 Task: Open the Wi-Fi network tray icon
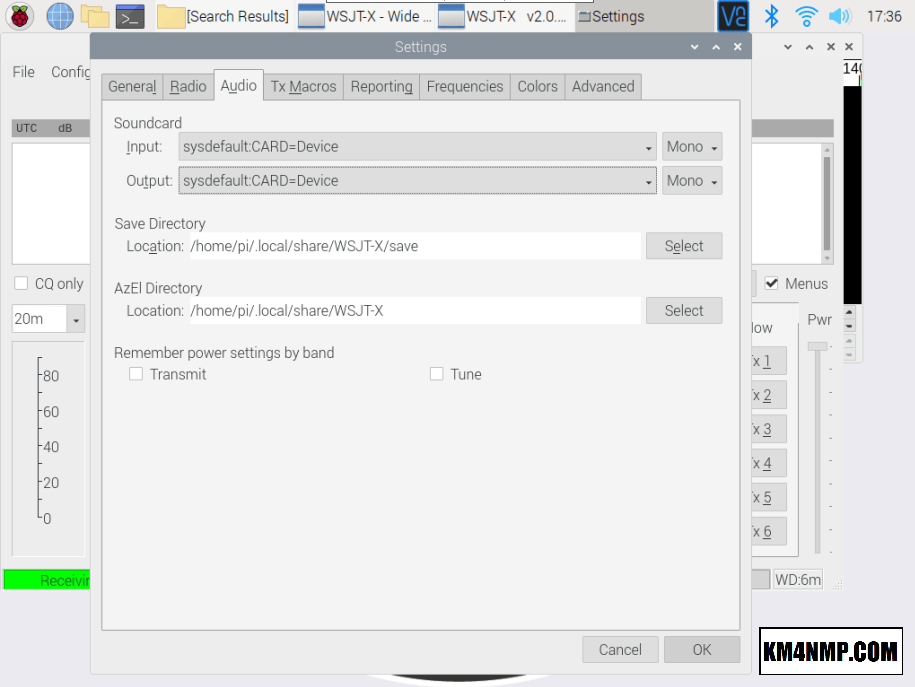[806, 16]
